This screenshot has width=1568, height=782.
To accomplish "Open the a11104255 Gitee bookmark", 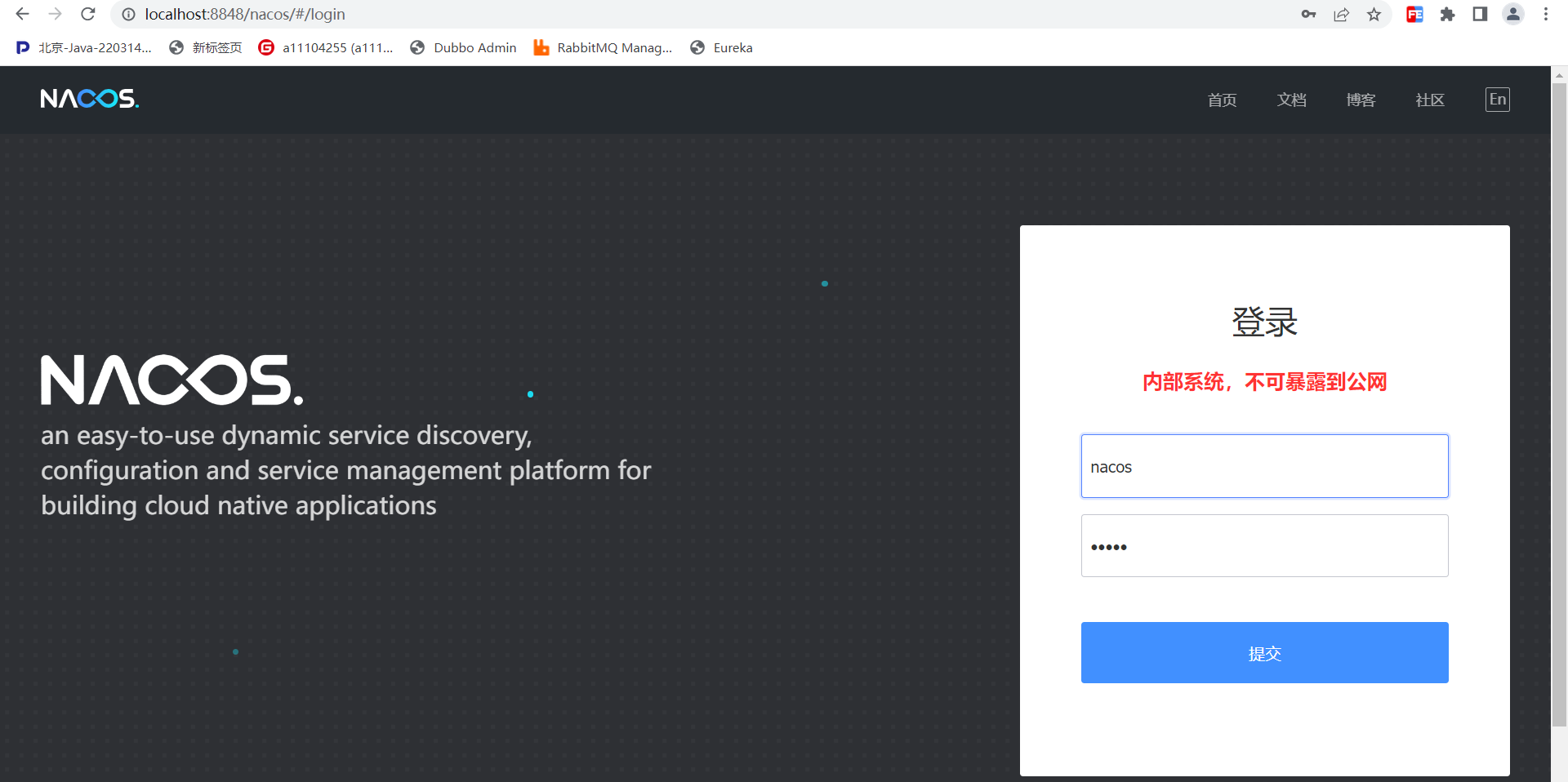I will [x=326, y=48].
